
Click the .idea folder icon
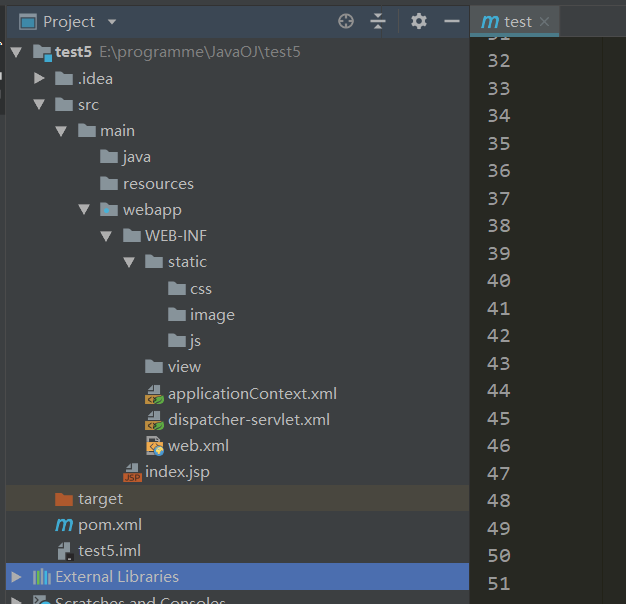64,78
